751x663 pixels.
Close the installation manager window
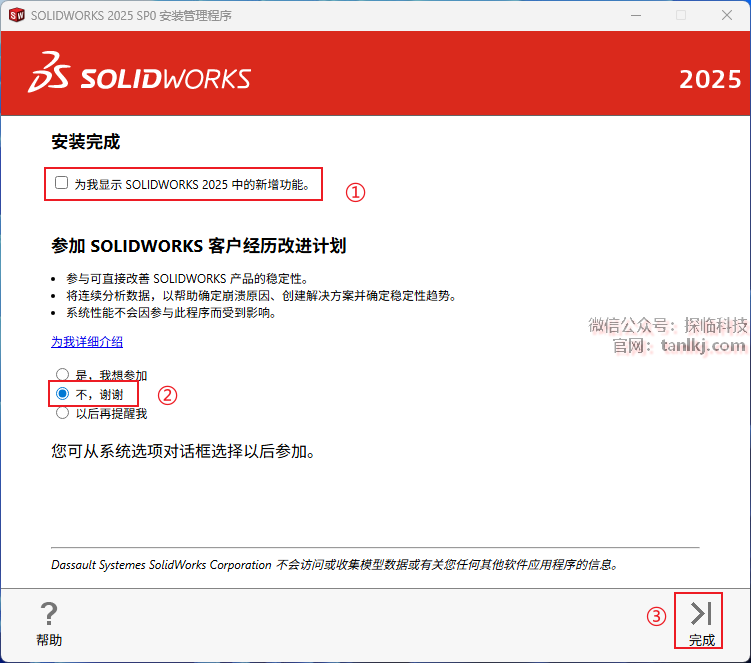pyautogui.click(x=726, y=15)
